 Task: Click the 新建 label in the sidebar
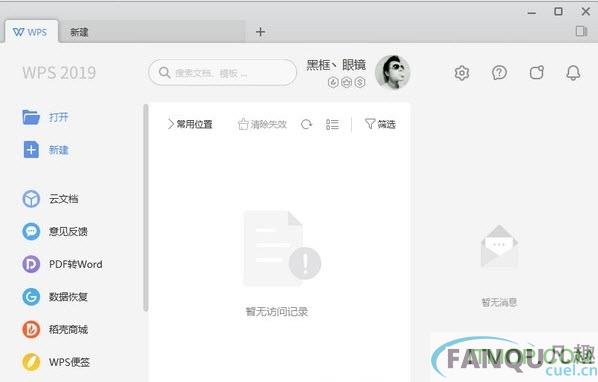[x=58, y=150]
